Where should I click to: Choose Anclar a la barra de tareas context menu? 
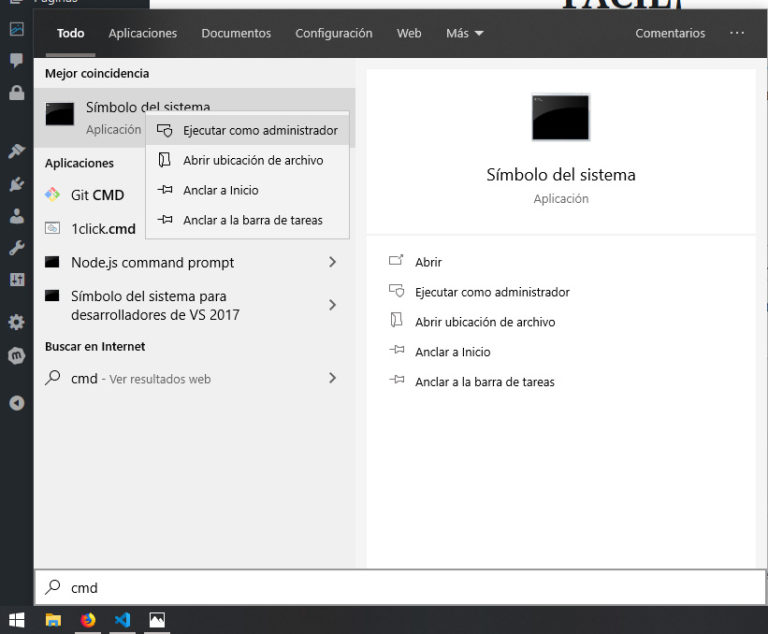(x=247, y=220)
